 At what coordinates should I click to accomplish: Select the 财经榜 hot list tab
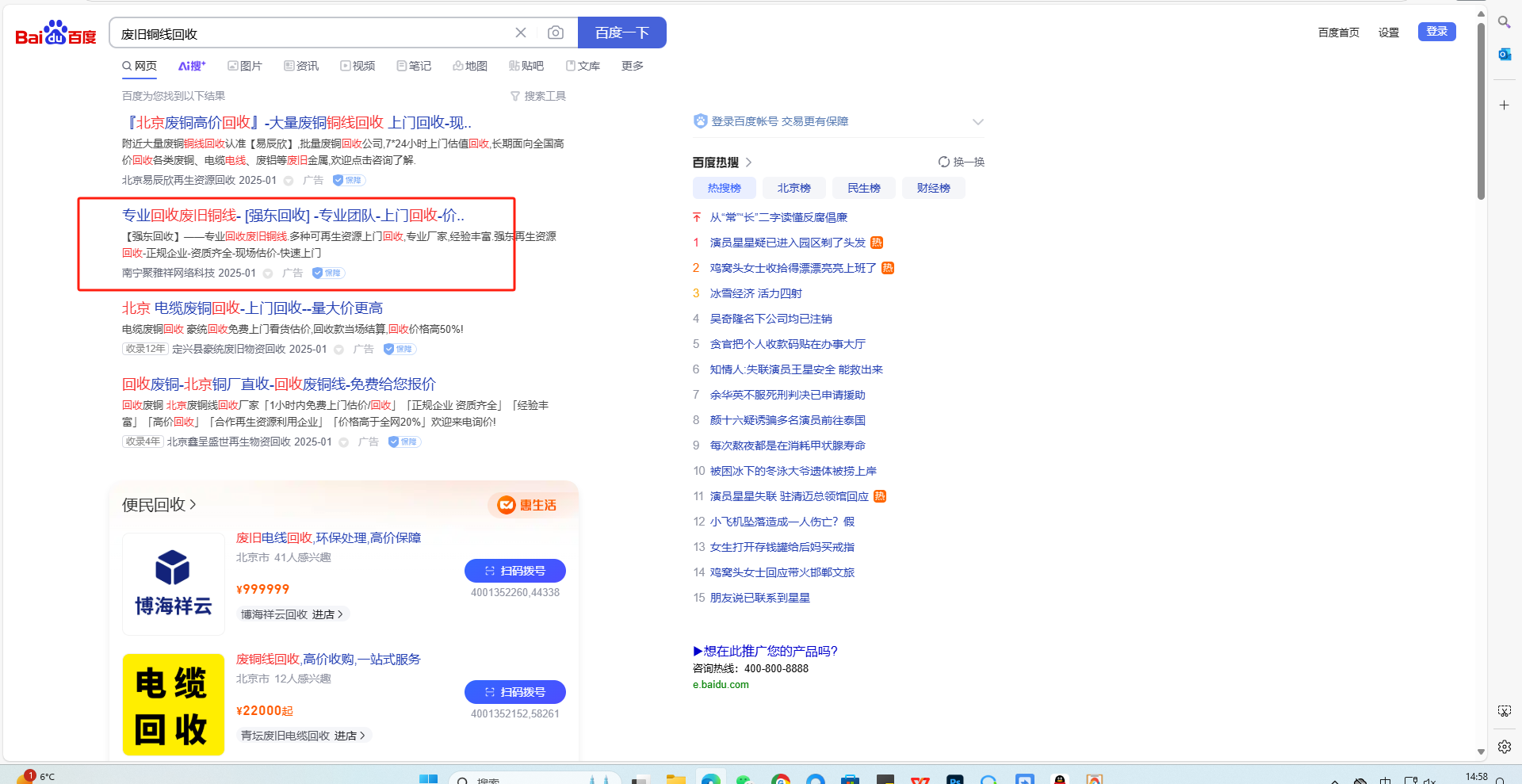coord(933,188)
